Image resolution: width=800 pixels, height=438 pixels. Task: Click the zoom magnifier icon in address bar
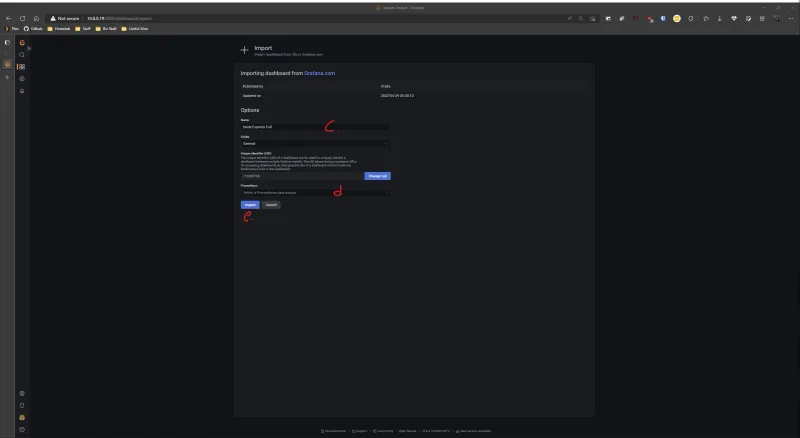[581, 18]
